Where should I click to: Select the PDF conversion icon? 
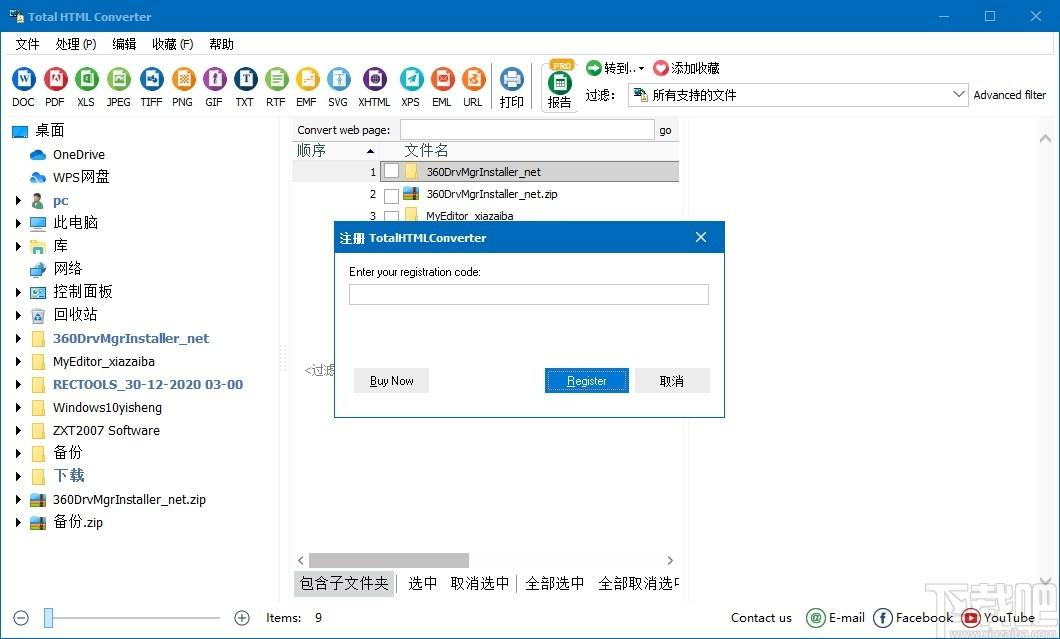pyautogui.click(x=55, y=79)
